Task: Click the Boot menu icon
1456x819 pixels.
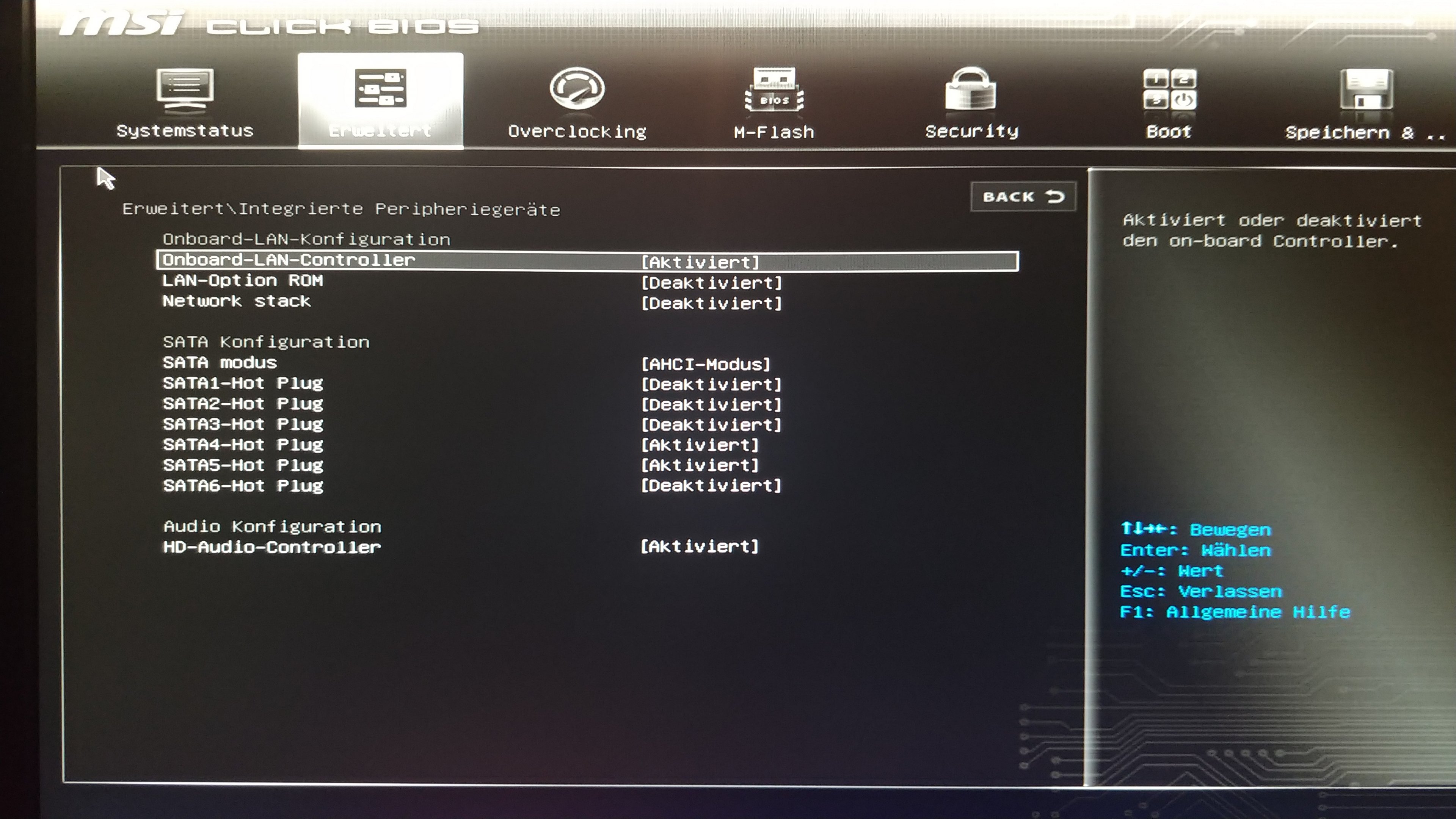Action: coord(1169,89)
